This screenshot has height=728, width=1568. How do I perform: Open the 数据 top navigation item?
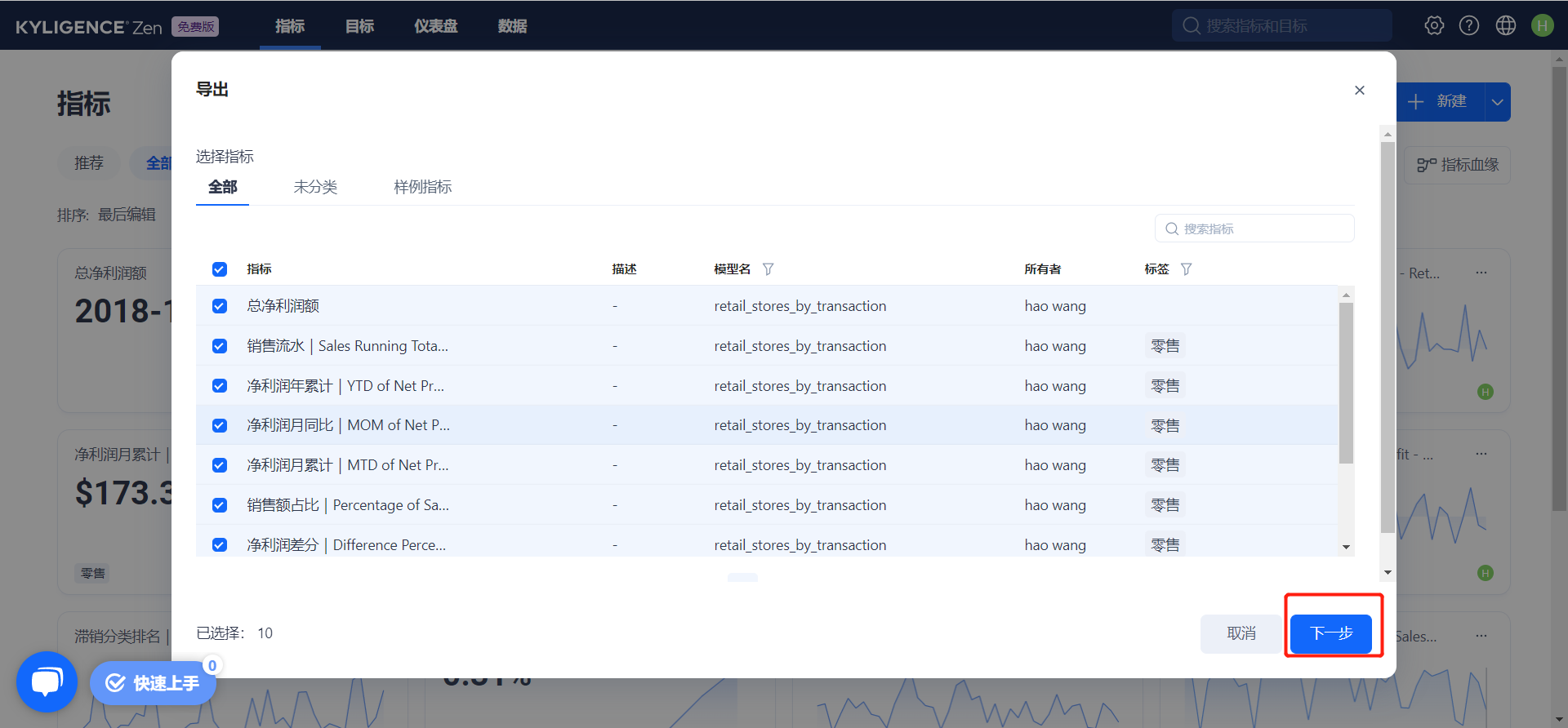tap(512, 26)
